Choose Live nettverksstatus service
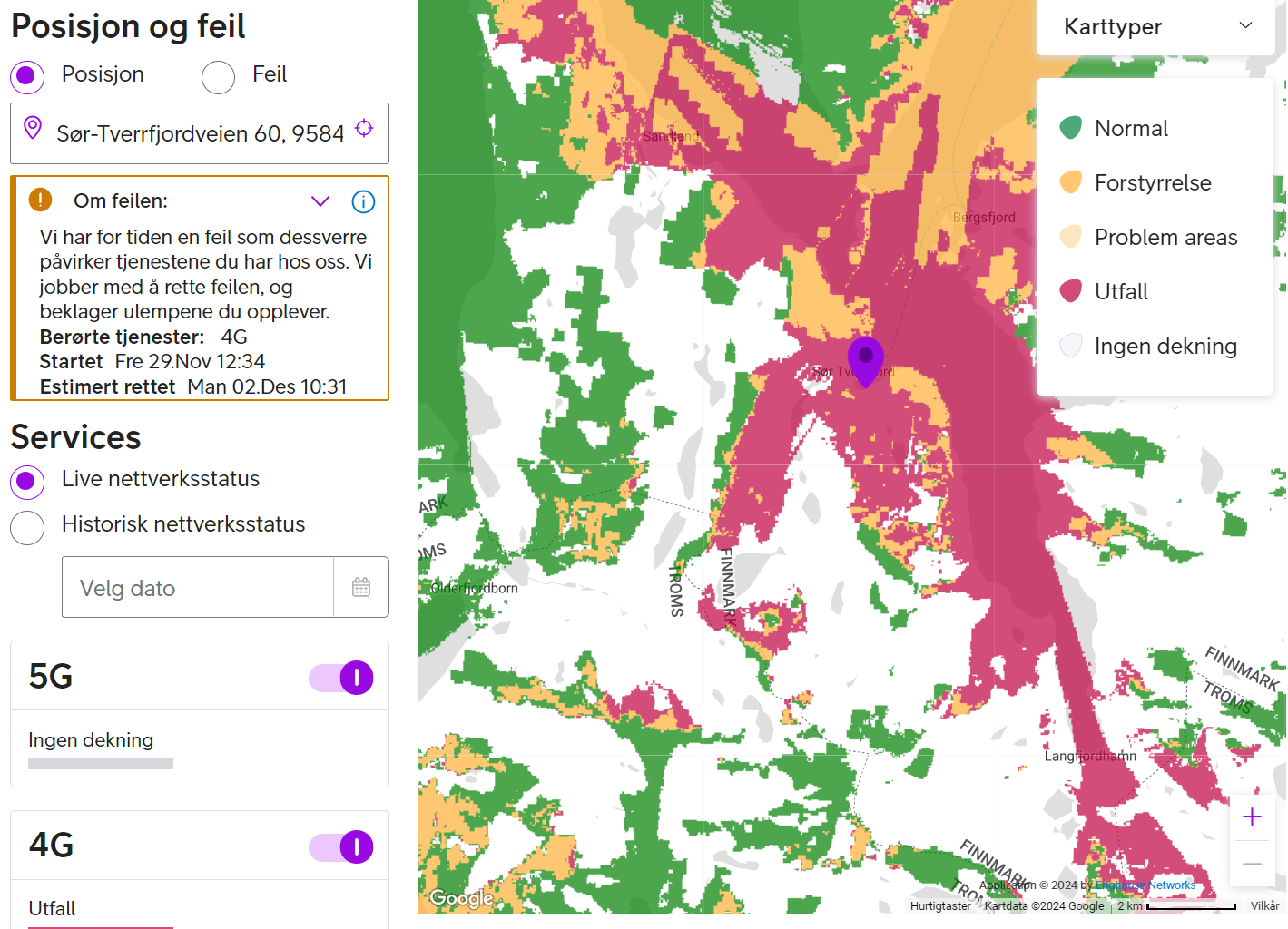Screen dimensions: 1288x929 (x=27, y=482)
